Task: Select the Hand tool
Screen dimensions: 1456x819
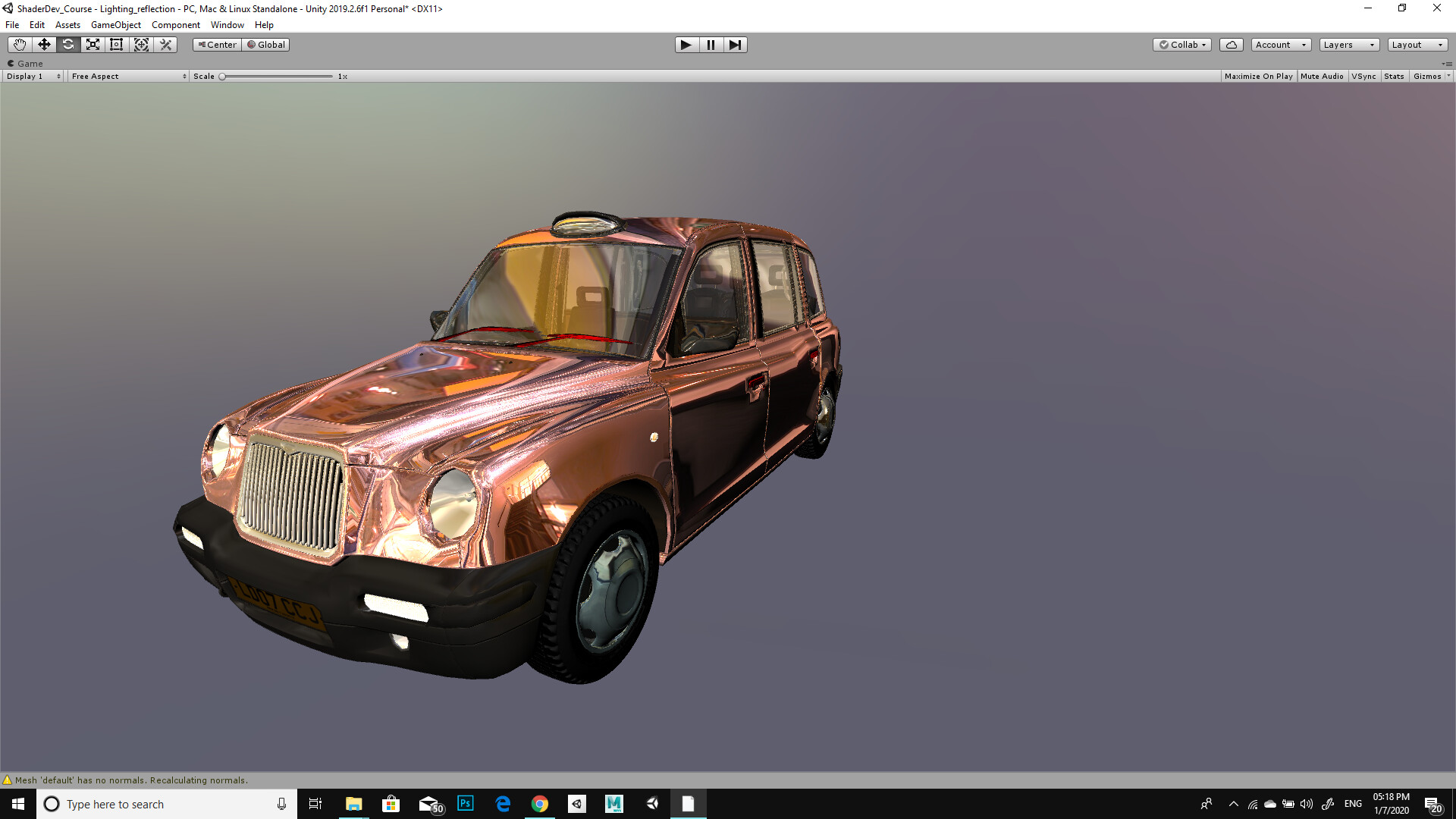Action: pos(20,45)
